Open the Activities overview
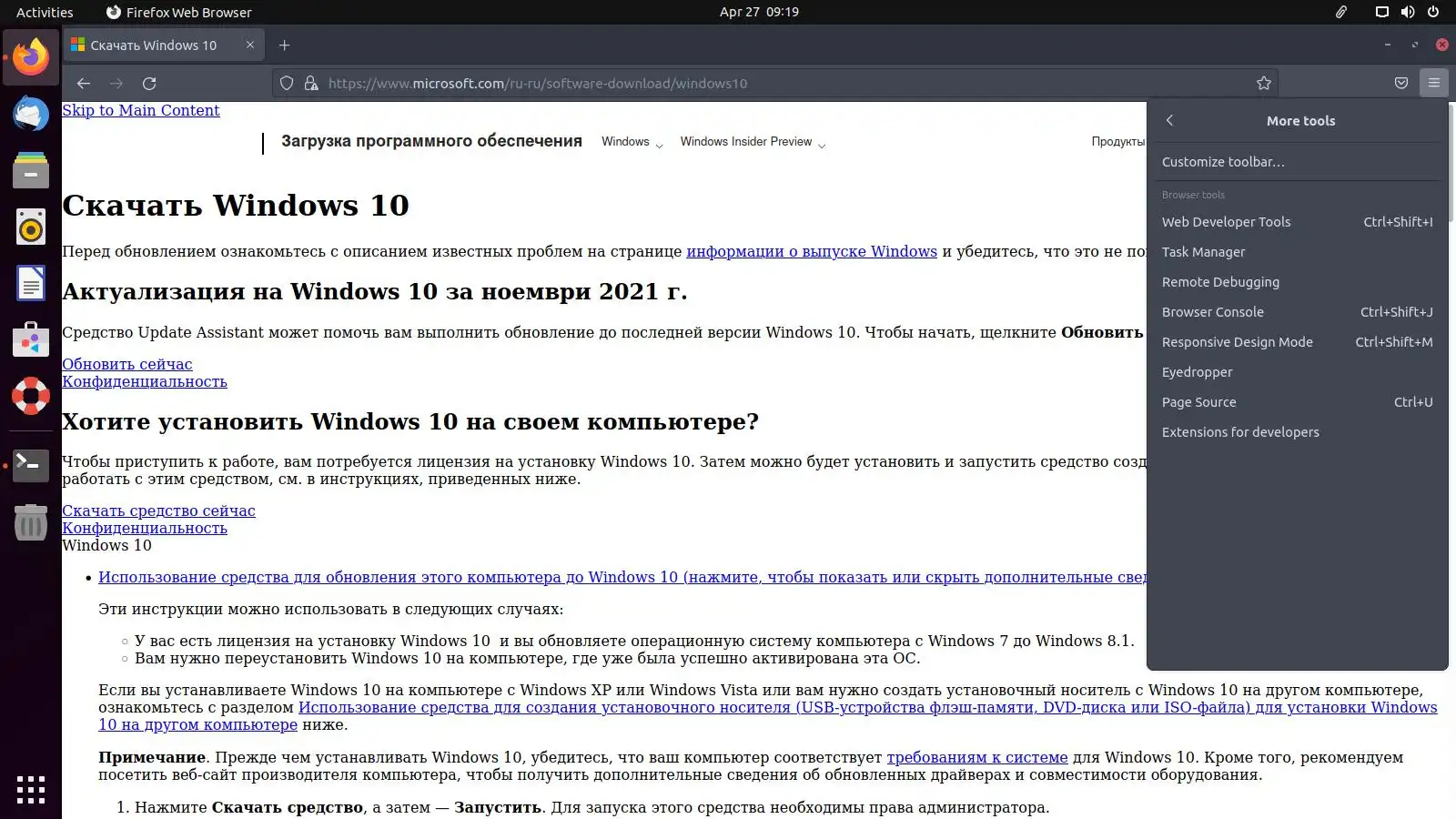Screen dimensions: 1456x819 45,12
